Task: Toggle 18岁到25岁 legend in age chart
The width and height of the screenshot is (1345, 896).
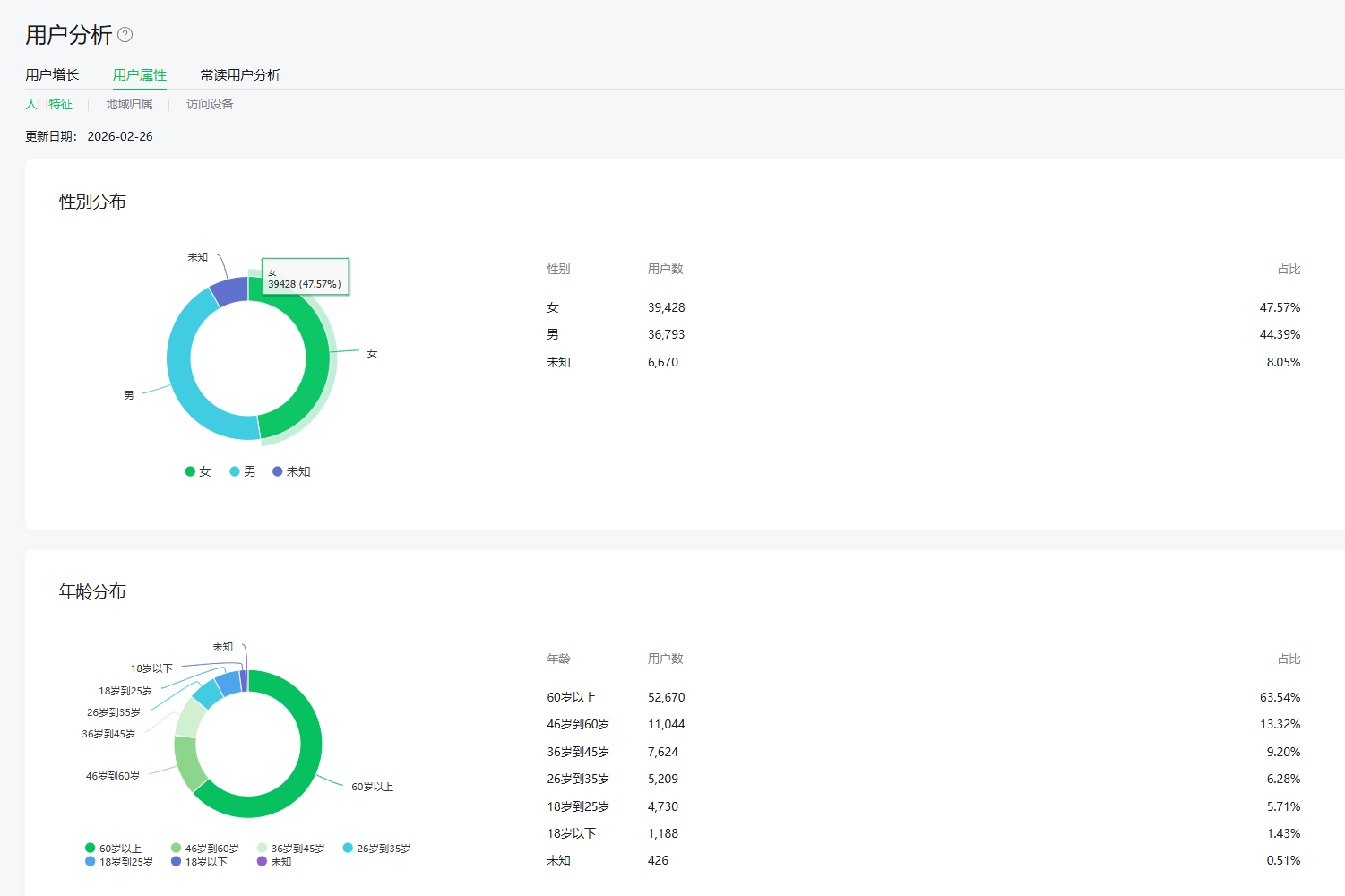Action: coord(119,862)
